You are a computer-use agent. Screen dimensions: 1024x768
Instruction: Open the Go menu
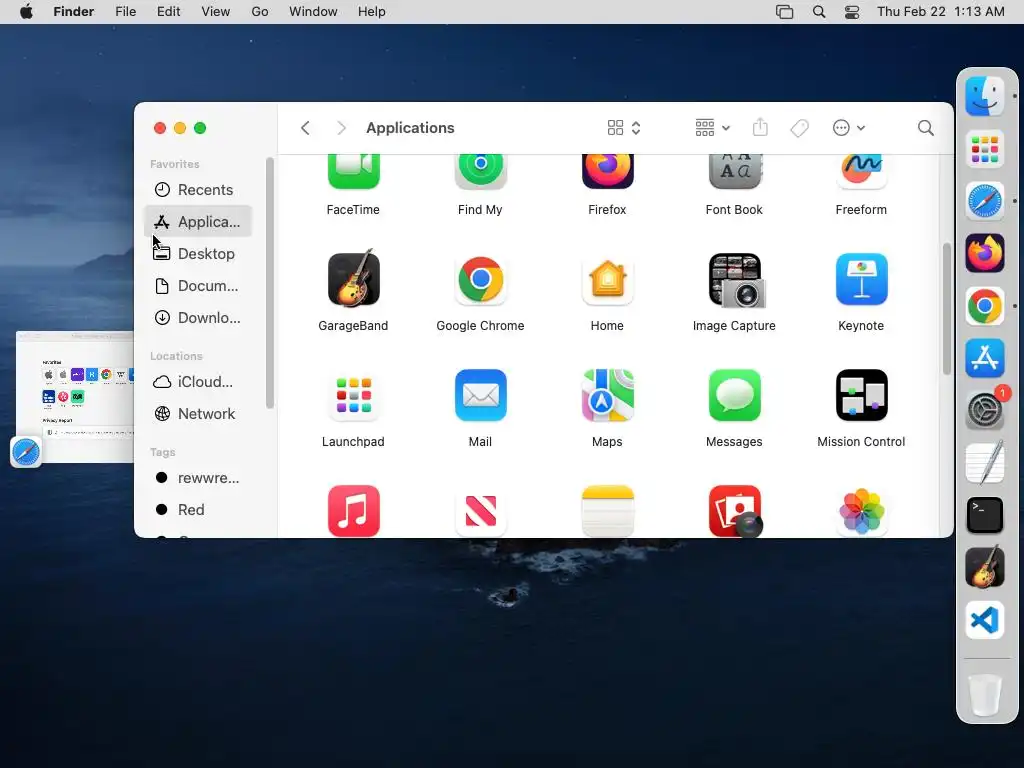coord(260,12)
